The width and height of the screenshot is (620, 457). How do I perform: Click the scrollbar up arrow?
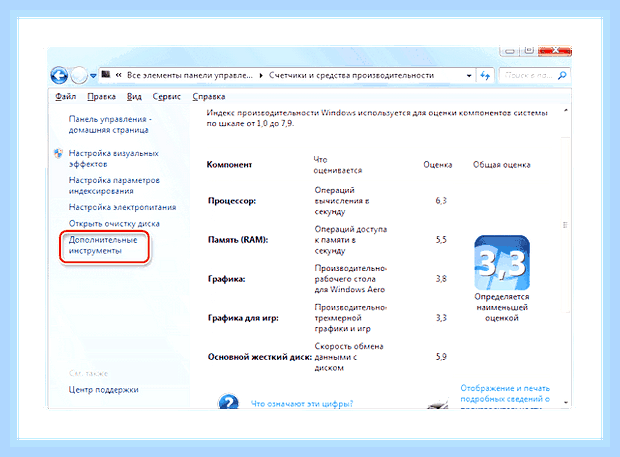pos(566,110)
